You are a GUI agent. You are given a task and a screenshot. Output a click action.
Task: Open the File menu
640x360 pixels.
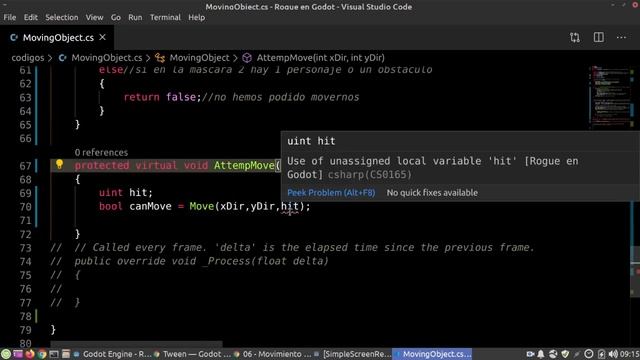(9, 18)
